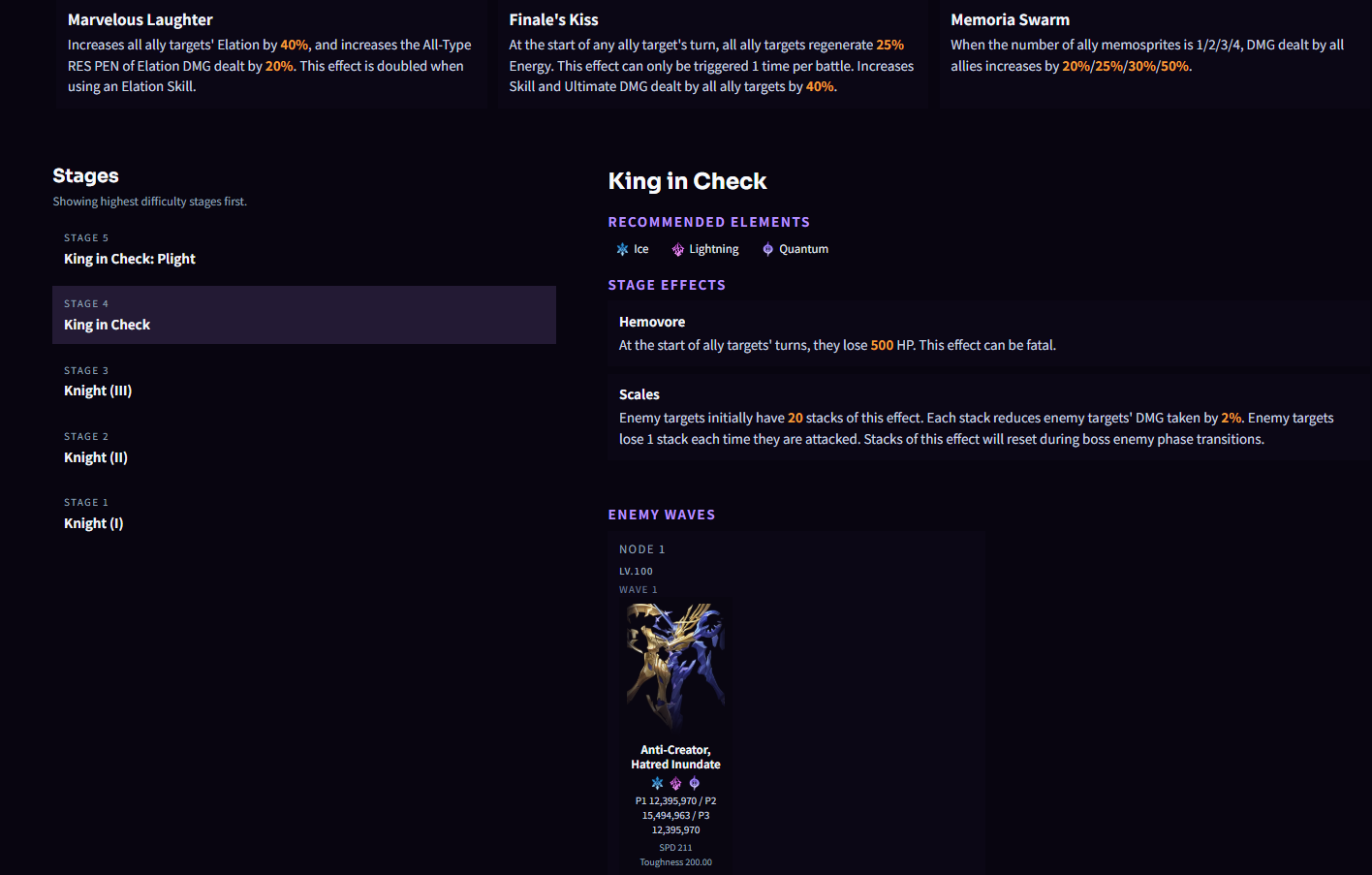Switch to Stage 2 Knight (II)
The height and width of the screenshot is (875, 1372).
point(304,448)
